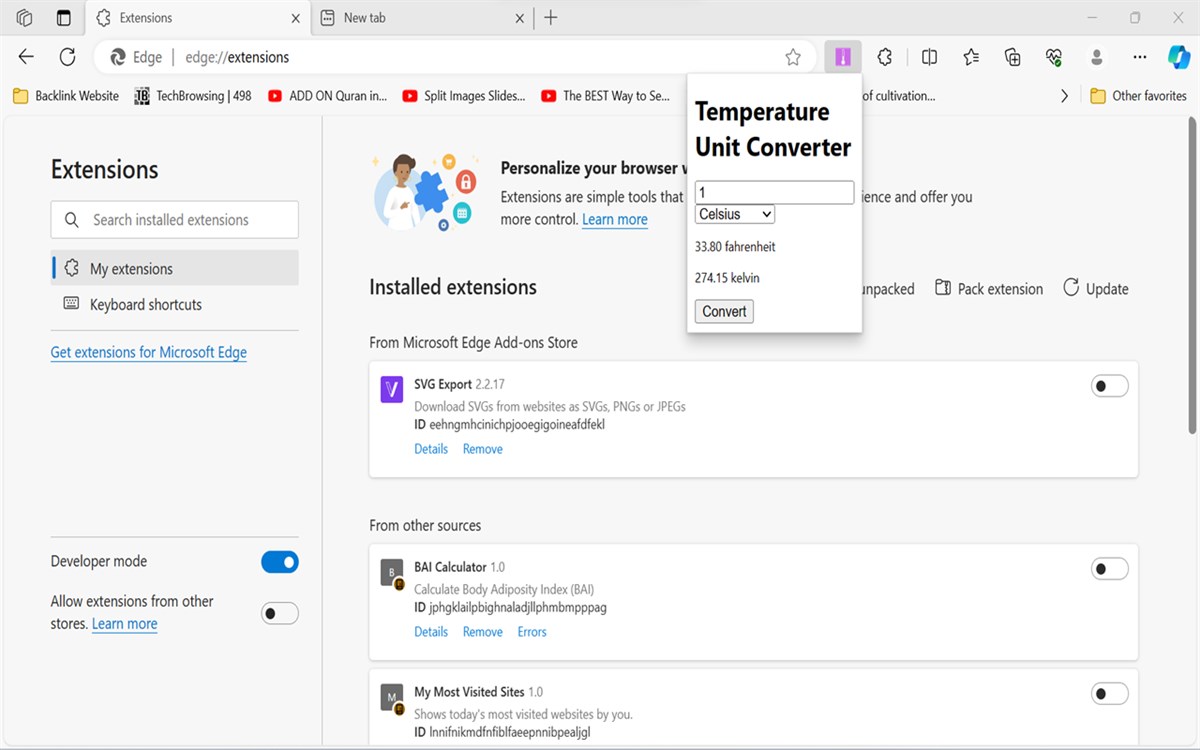Enable Allow extensions from other stores
The height and width of the screenshot is (750, 1200).
280,613
